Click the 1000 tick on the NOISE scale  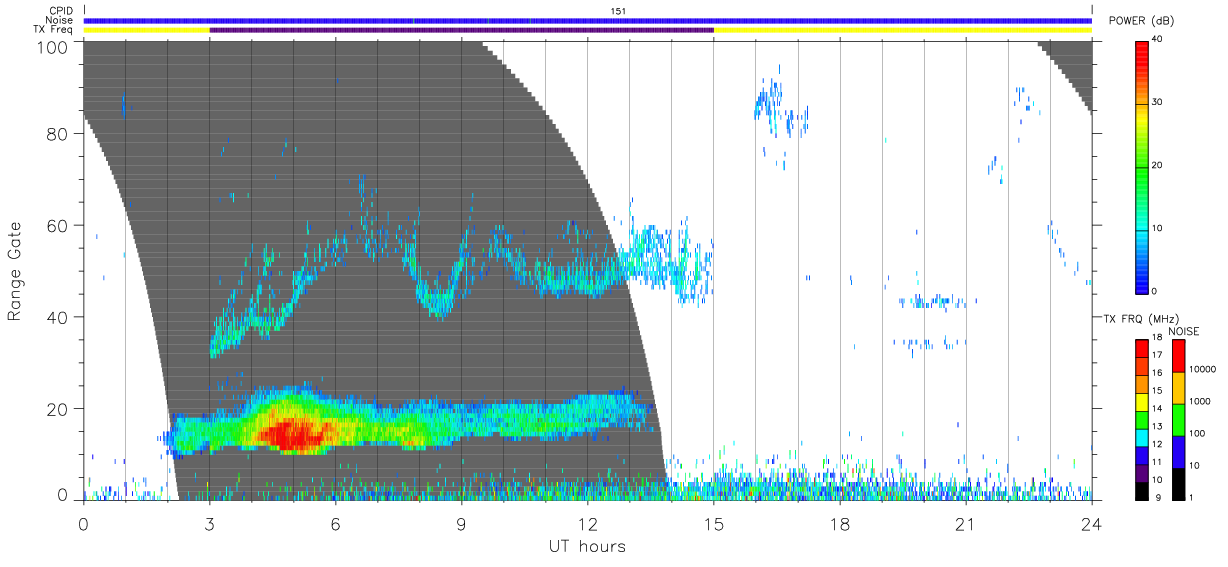(x=1200, y=401)
